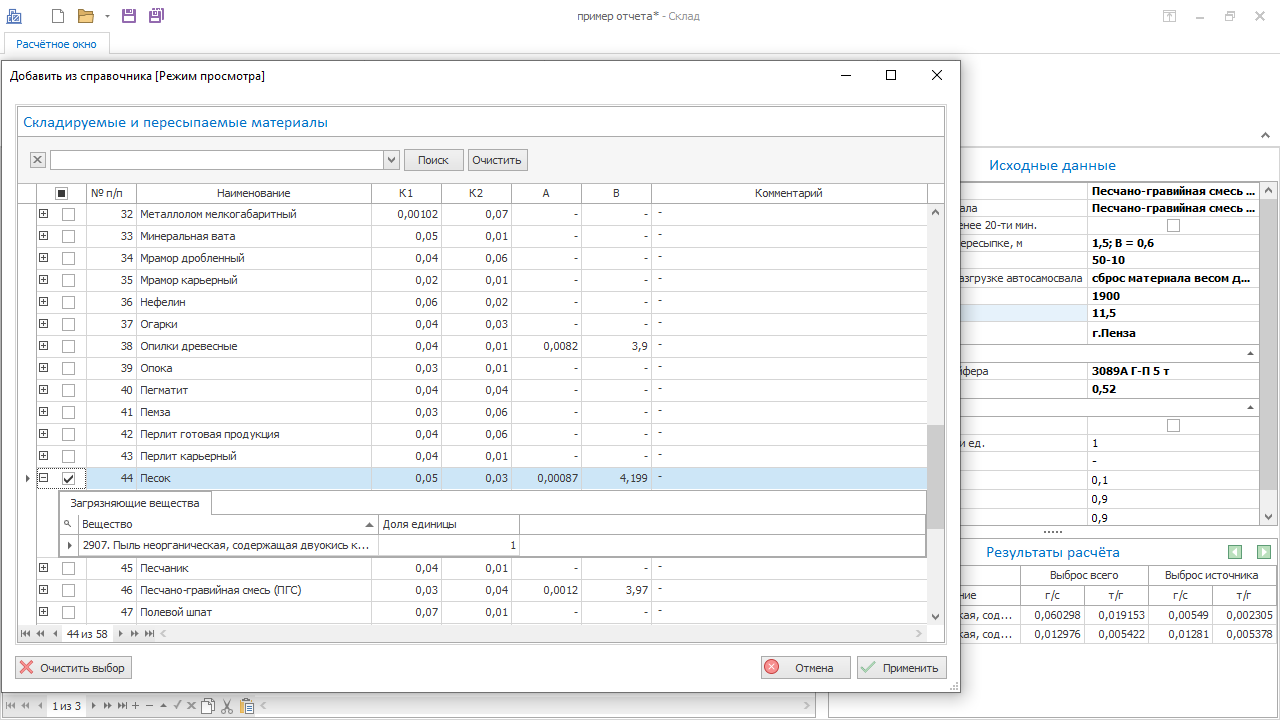Add a record with the plus icon in bottom navigator

pos(135,706)
